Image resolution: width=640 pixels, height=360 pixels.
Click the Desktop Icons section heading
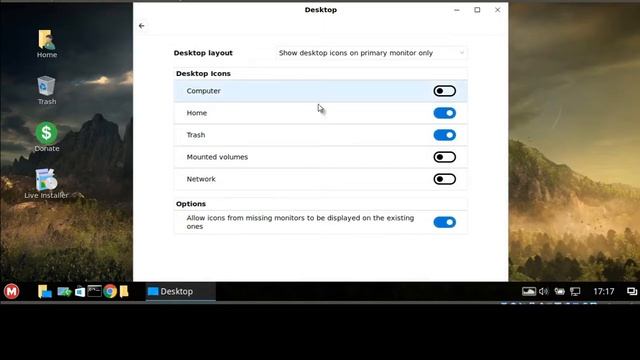click(203, 73)
